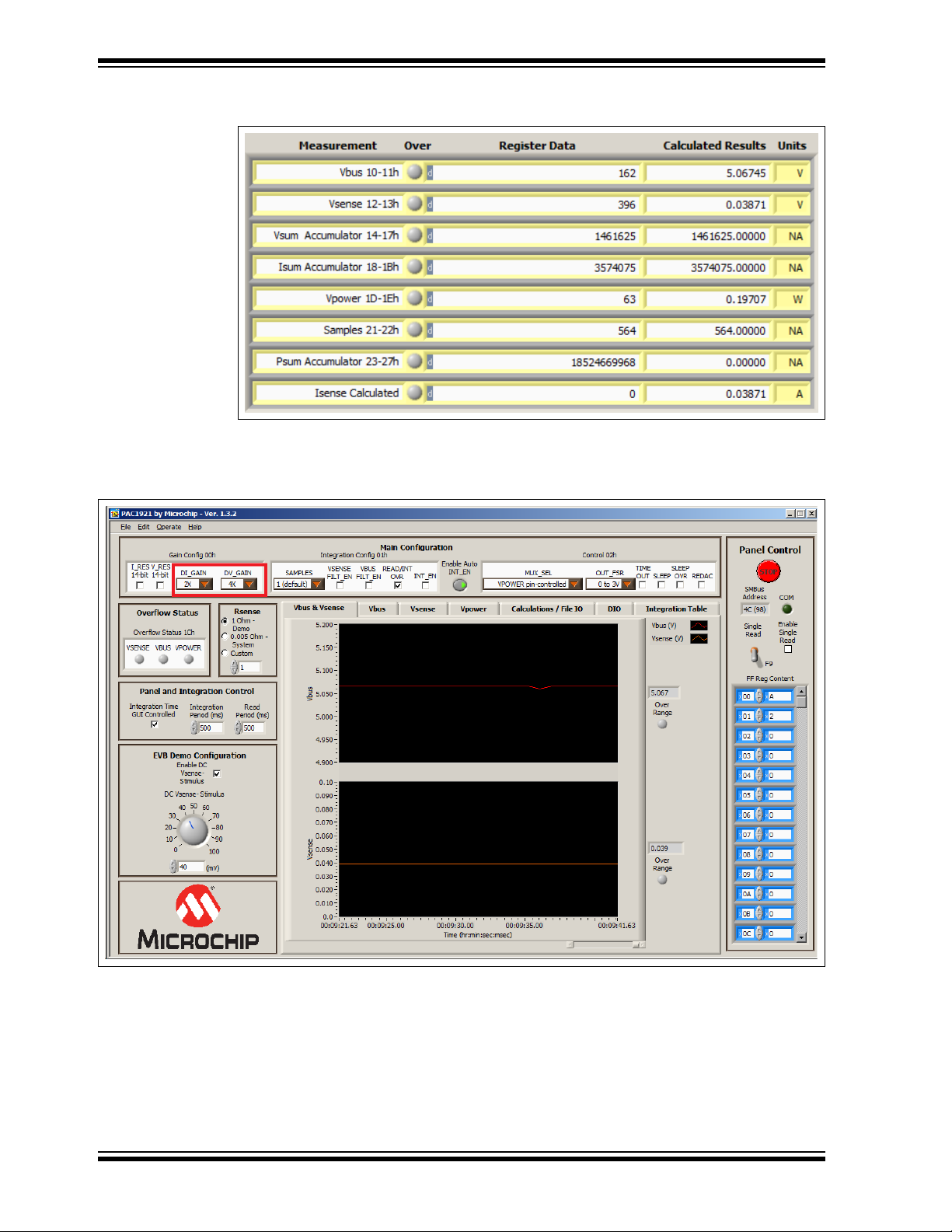952x1232 pixels.
Task: Click the Over LED in Isum Accumulator row
Action: tap(415, 267)
